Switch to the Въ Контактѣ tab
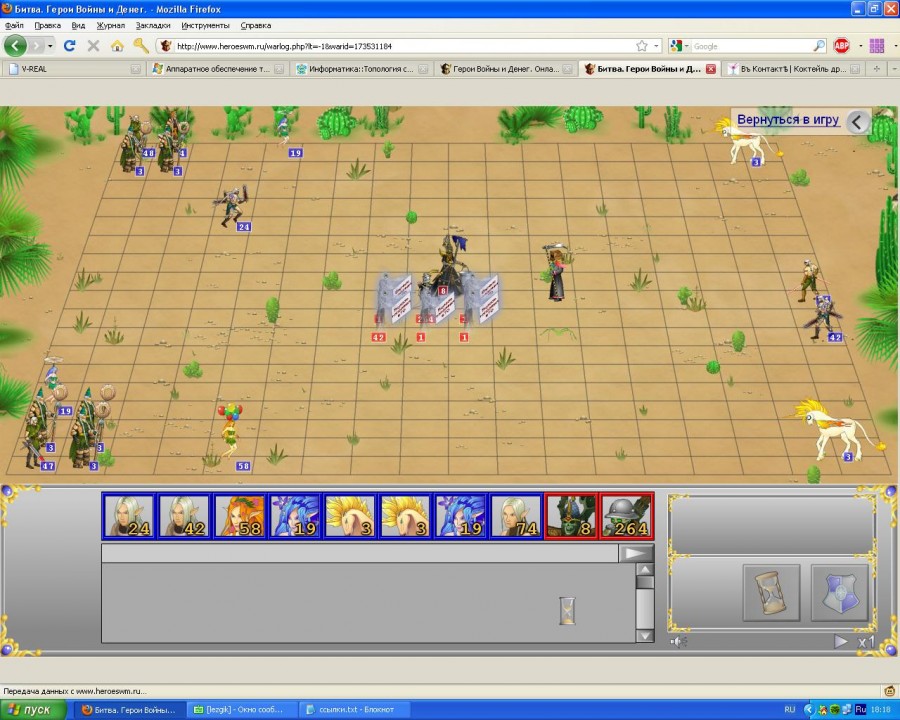 tap(793, 69)
